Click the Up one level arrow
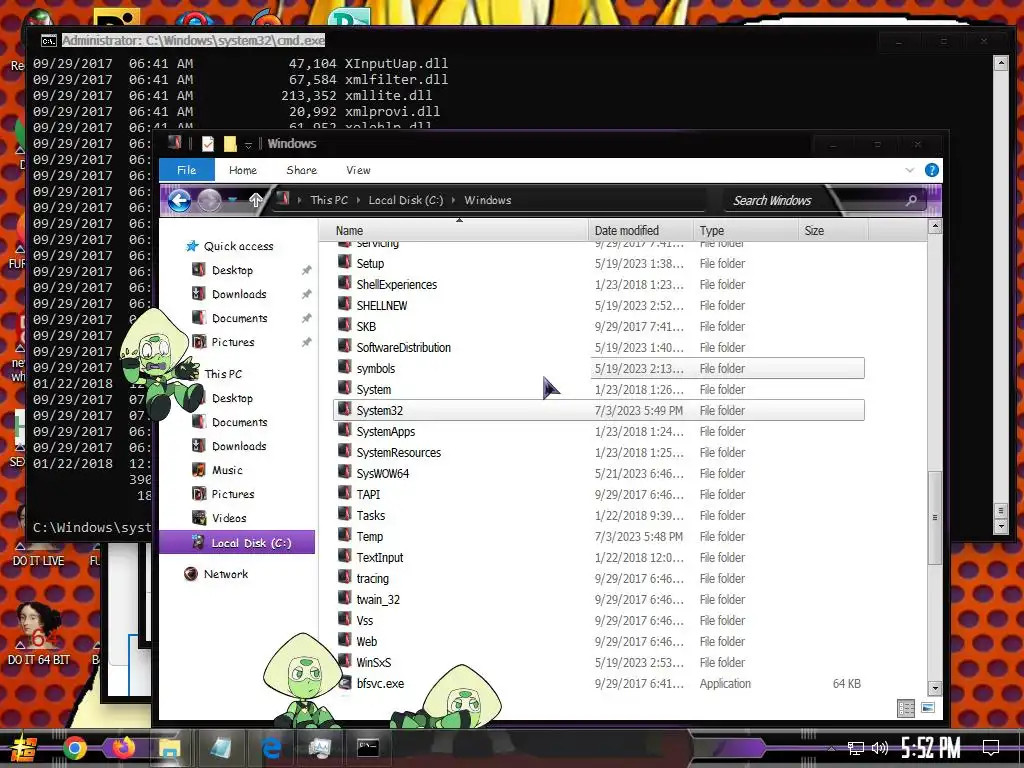The width and height of the screenshot is (1024, 768). [x=255, y=200]
